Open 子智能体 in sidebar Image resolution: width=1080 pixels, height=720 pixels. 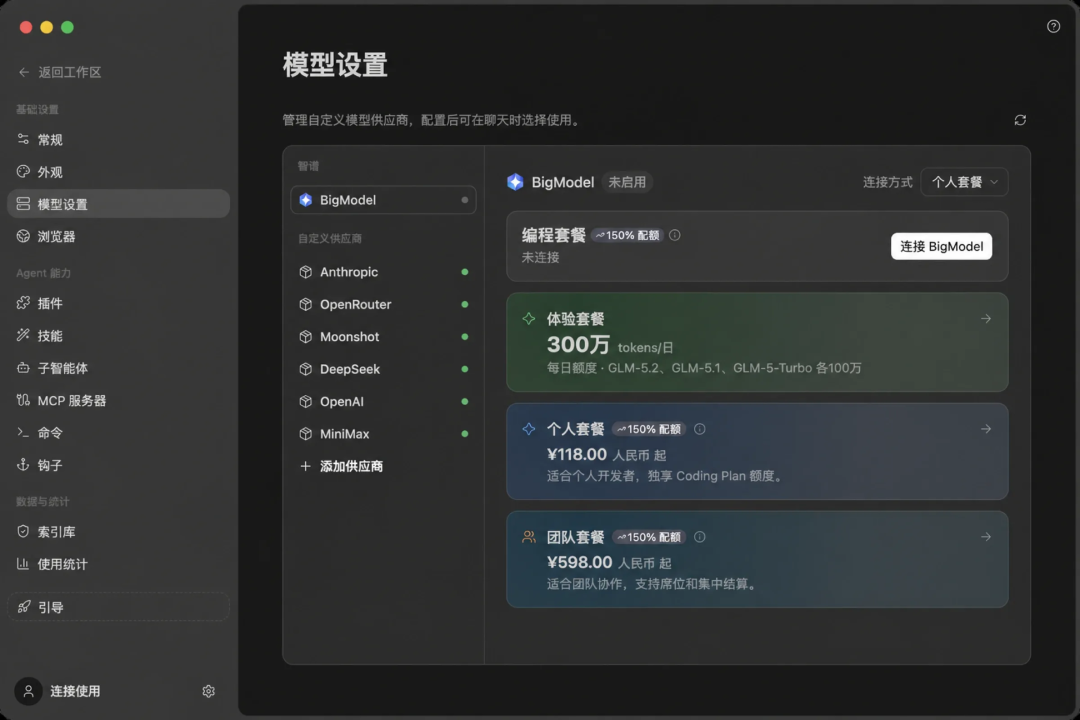tap(118, 368)
